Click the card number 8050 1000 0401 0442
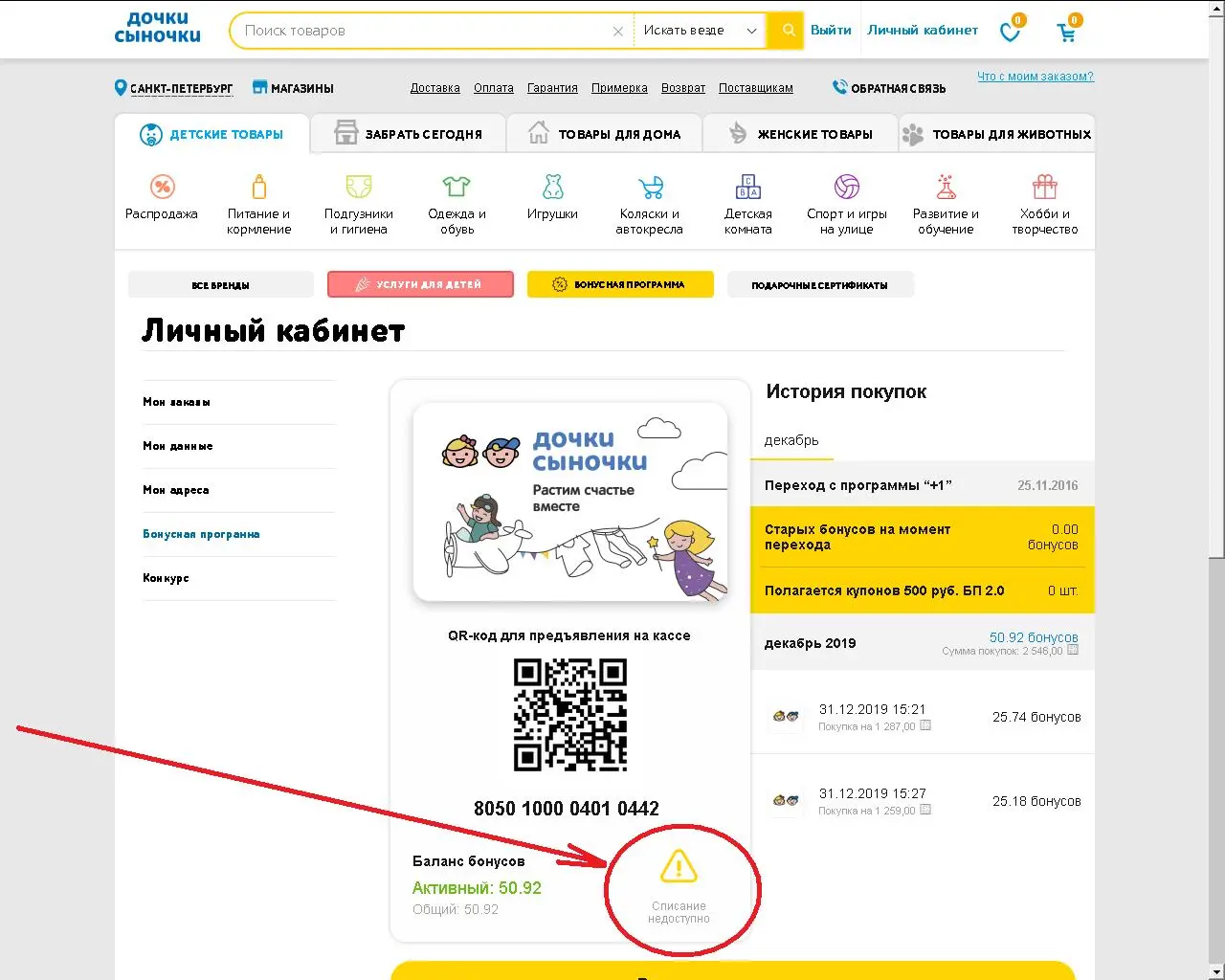This screenshot has width=1225, height=980. pos(567,809)
